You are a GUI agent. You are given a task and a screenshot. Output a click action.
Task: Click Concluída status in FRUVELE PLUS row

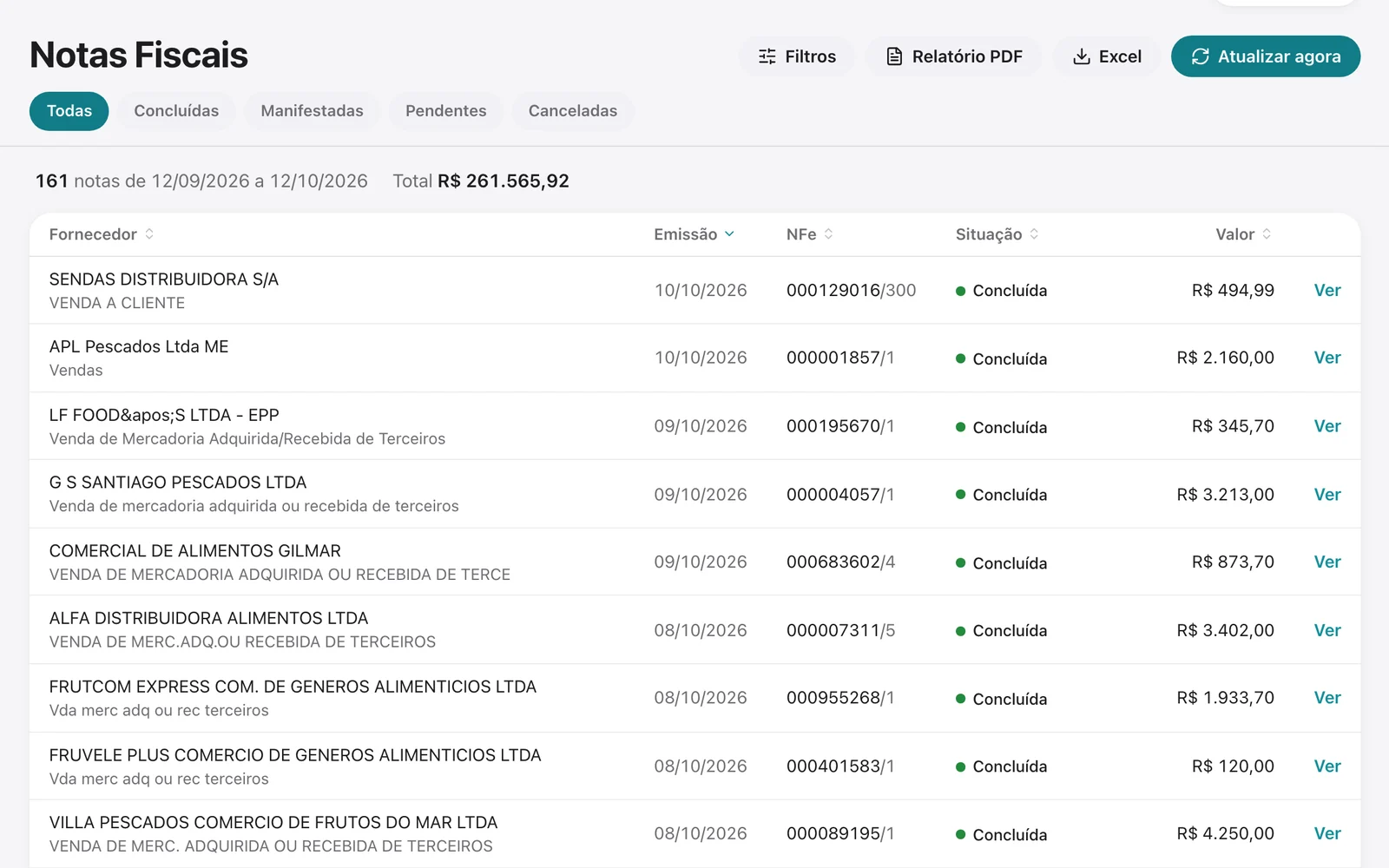(1001, 766)
